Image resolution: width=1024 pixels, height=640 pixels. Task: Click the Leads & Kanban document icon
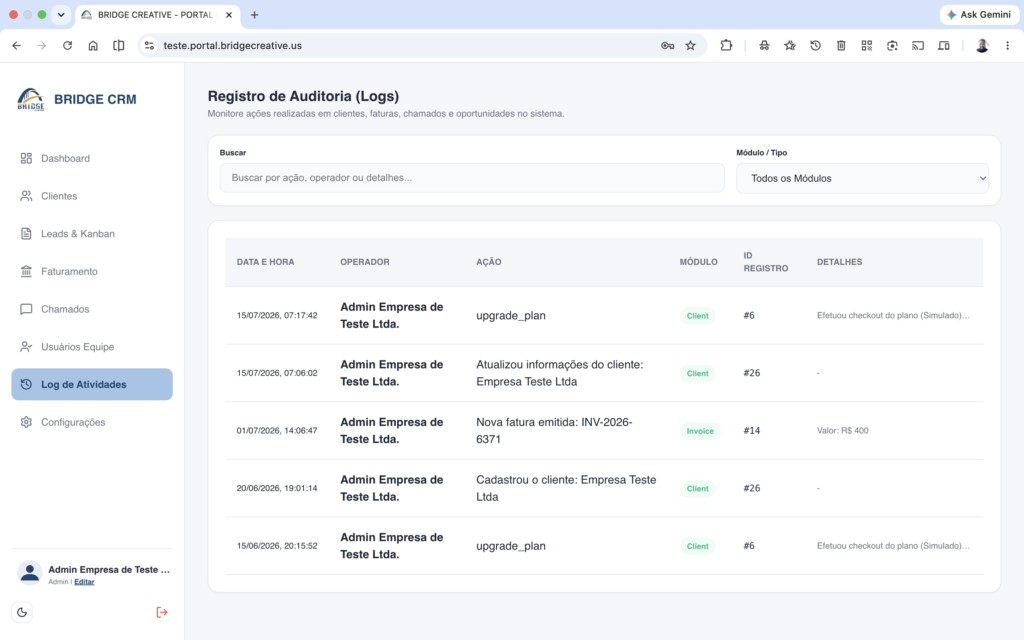pyautogui.click(x=26, y=234)
